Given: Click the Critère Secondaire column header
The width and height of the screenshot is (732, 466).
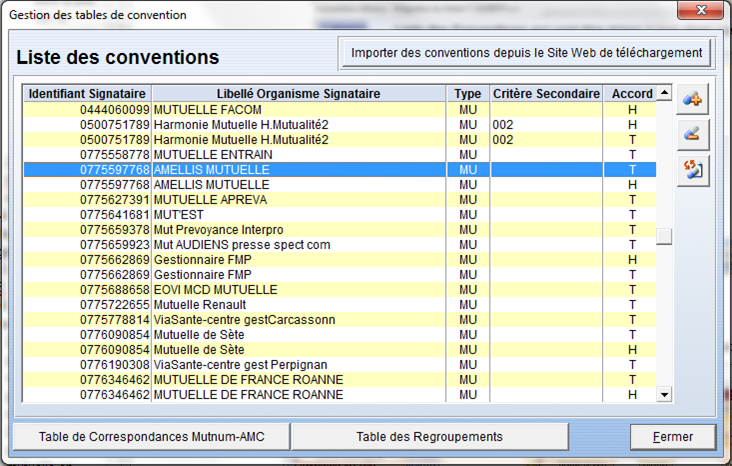Looking at the screenshot, I should tap(546, 93).
